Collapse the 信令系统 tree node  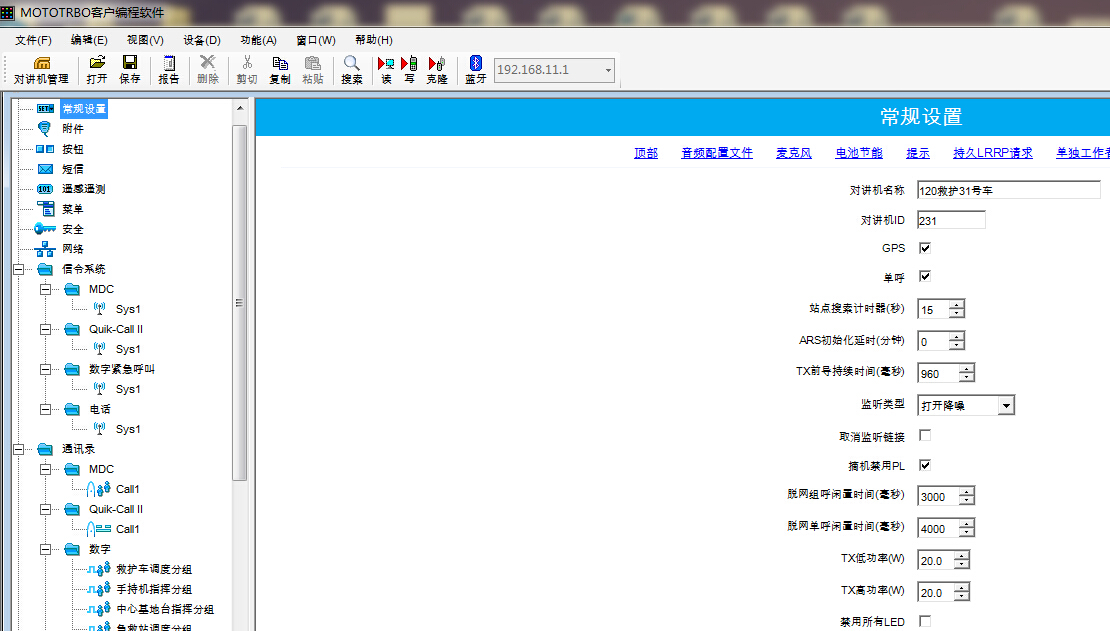[x=19, y=269]
